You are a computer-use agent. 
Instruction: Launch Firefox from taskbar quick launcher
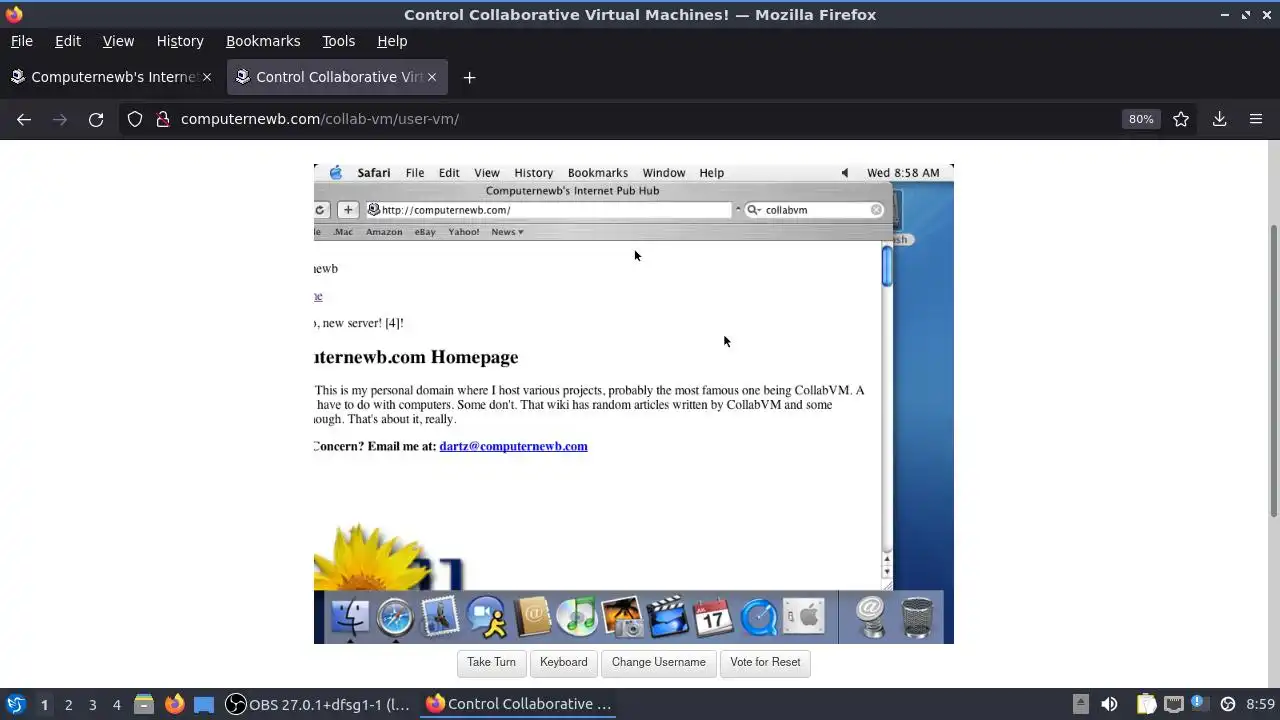pyautogui.click(x=174, y=704)
